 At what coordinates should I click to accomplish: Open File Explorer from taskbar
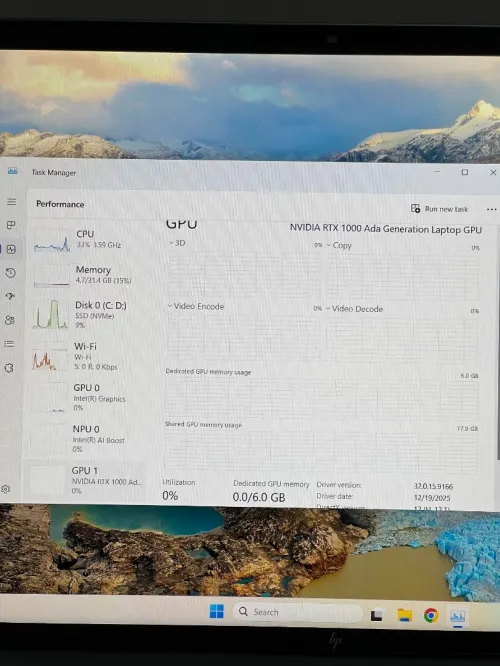coord(404,615)
